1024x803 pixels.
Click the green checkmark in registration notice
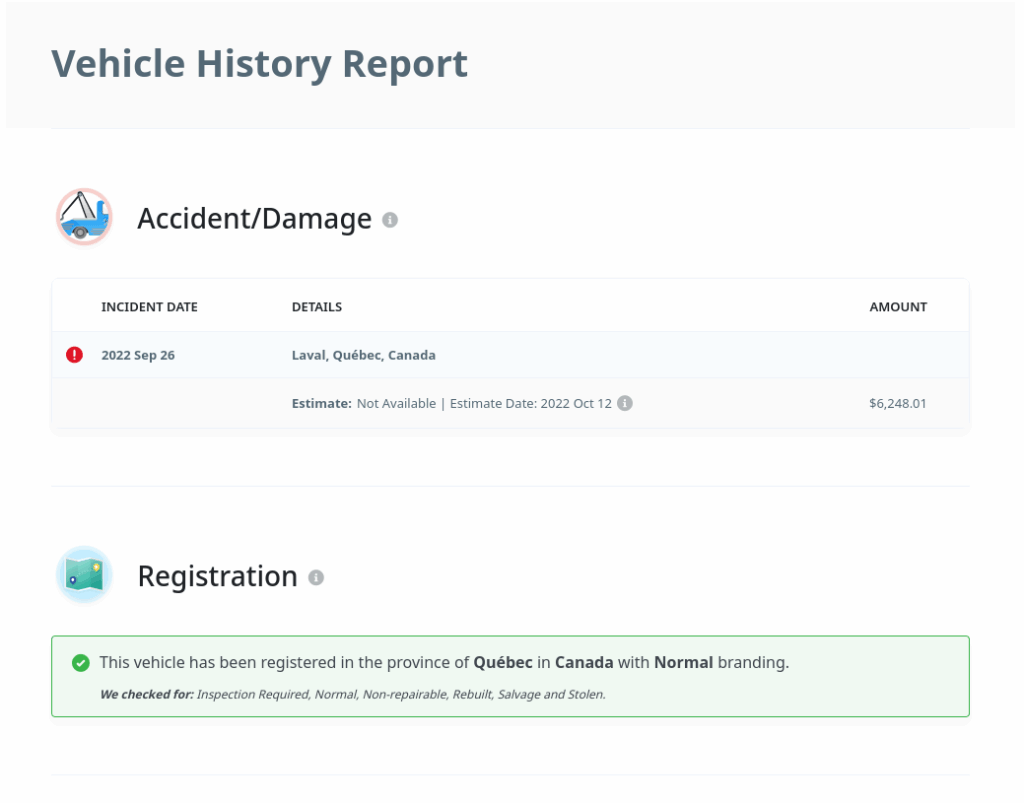click(81, 663)
